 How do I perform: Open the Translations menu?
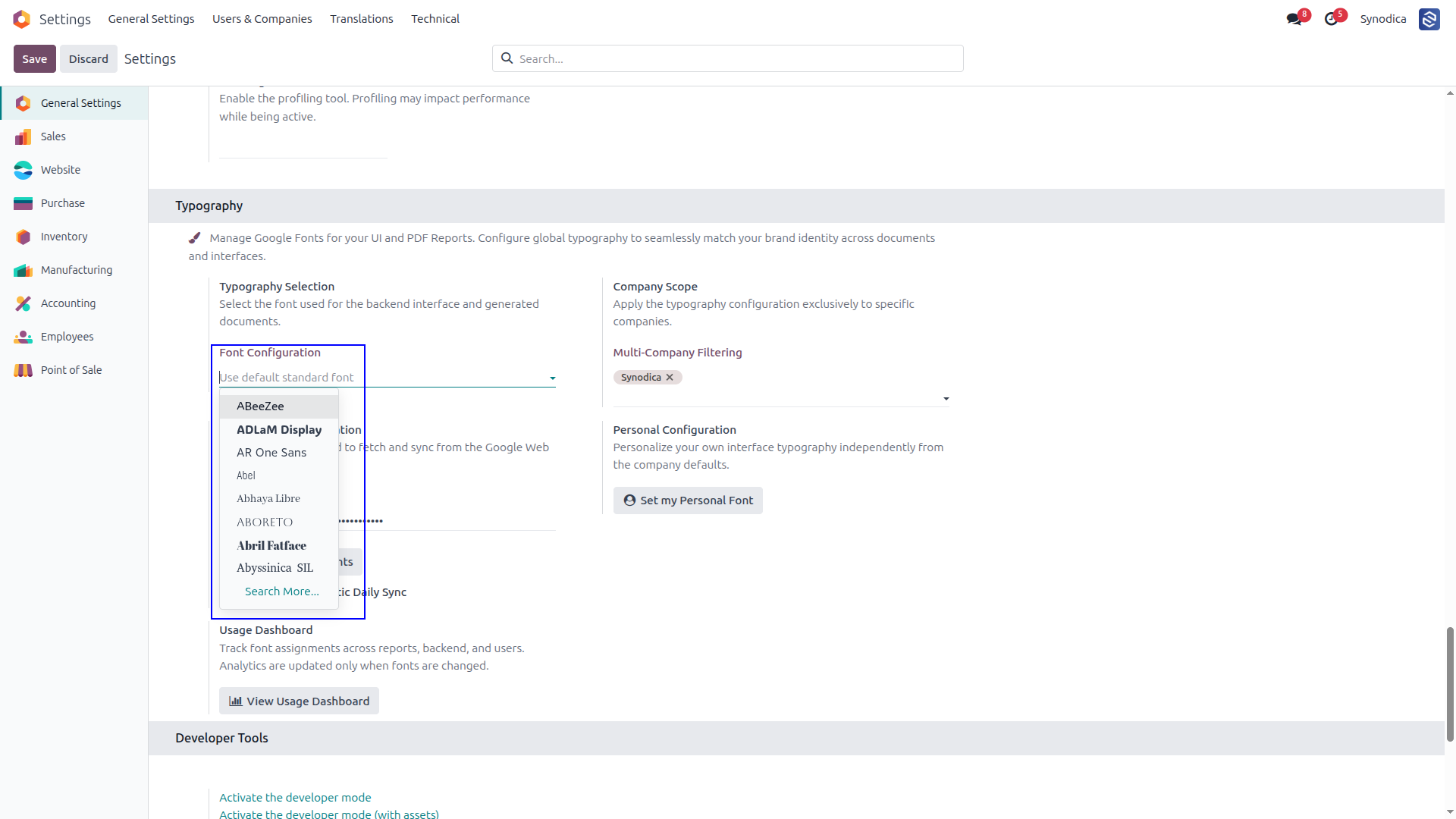362,19
